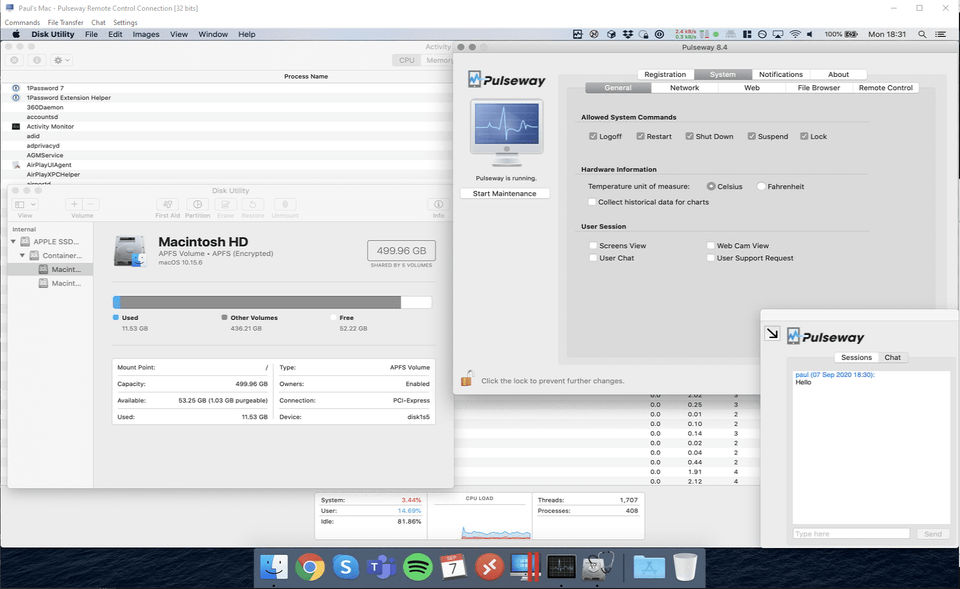This screenshot has width=960, height=589.
Task: Open Spotlight search in the menu bar
Action: pos(922,34)
